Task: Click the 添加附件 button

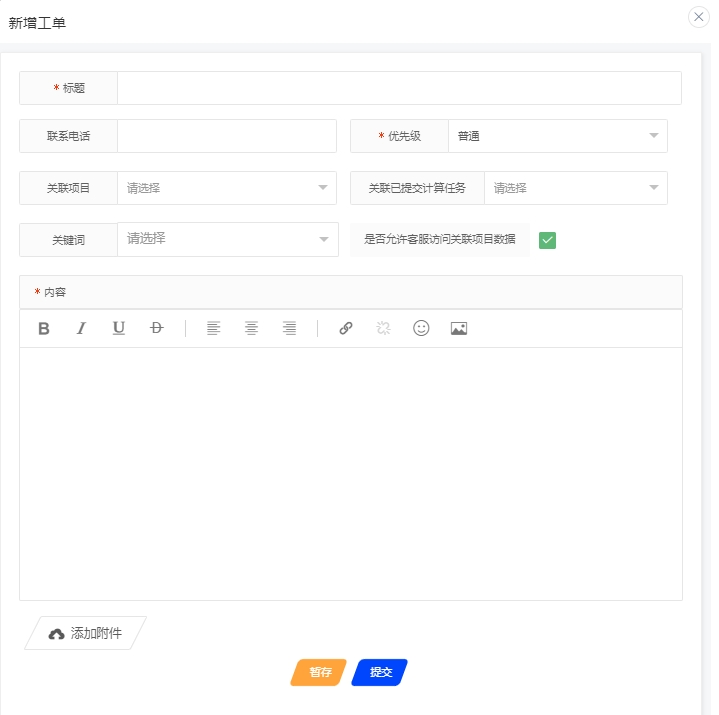Action: 85,633
